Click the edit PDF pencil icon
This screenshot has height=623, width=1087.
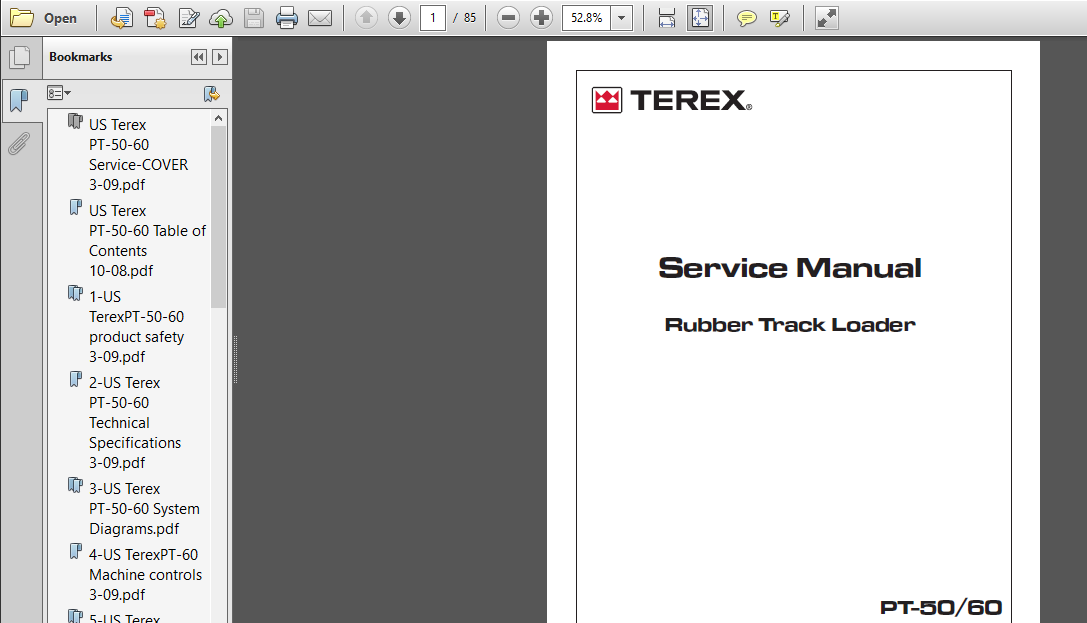[x=189, y=18]
